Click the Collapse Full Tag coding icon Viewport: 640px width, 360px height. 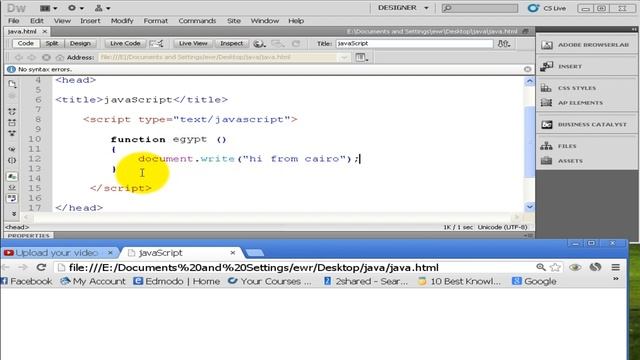(12, 111)
